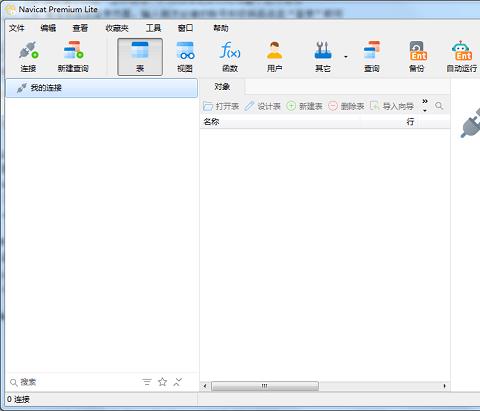
Task: Switch to the 对象 tab
Action: coord(222,87)
